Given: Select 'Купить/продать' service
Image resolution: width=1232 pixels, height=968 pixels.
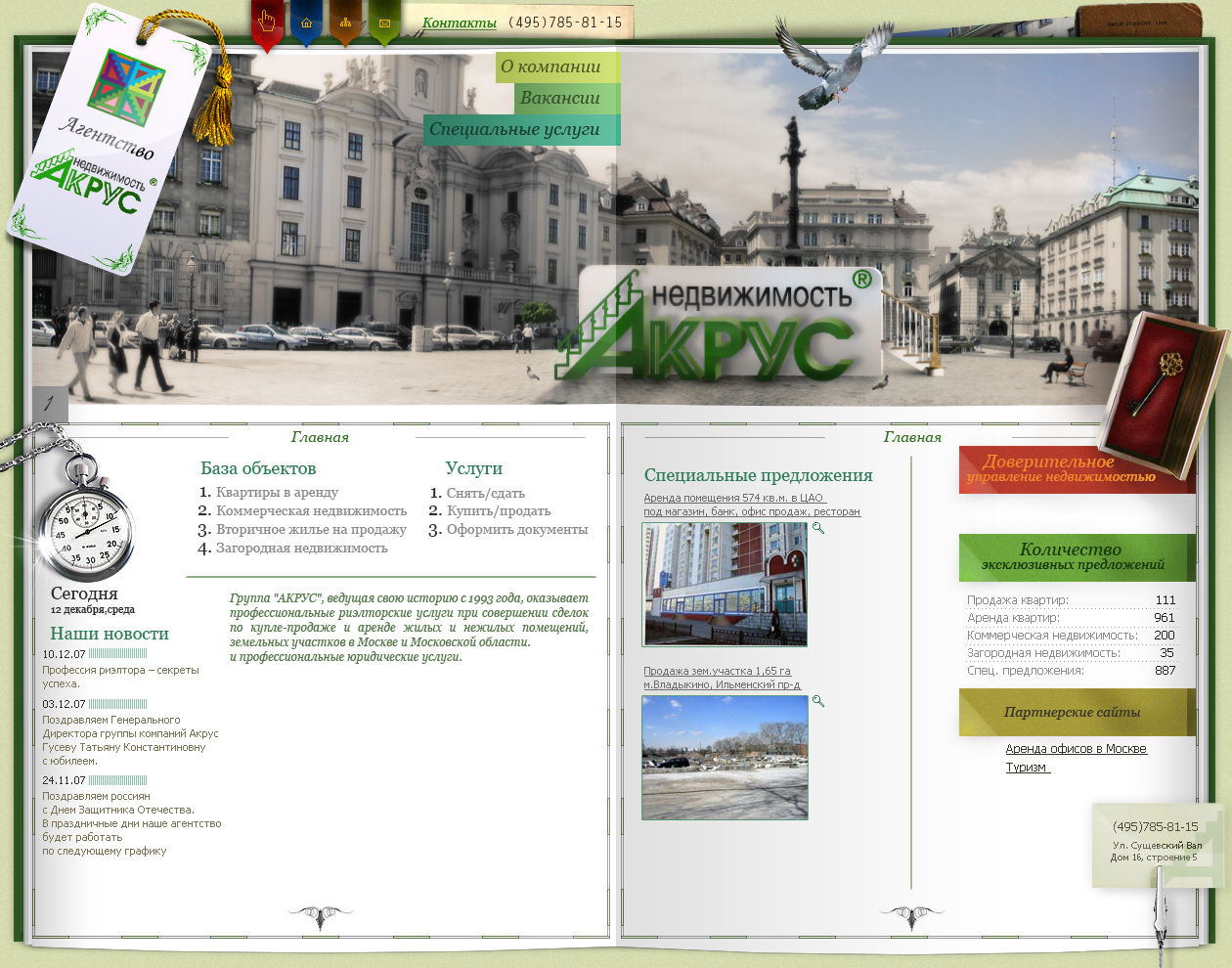Looking at the screenshot, I should (x=498, y=511).
